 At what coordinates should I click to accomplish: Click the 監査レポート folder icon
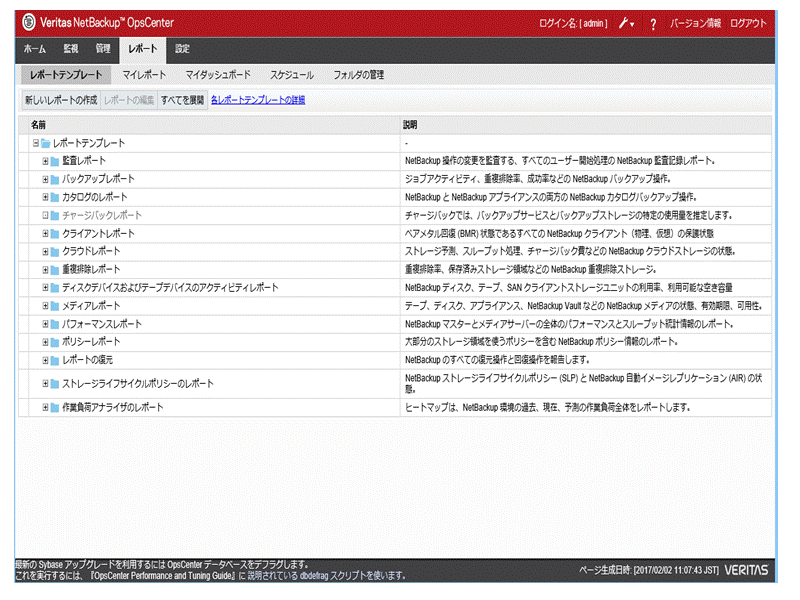coord(55,161)
